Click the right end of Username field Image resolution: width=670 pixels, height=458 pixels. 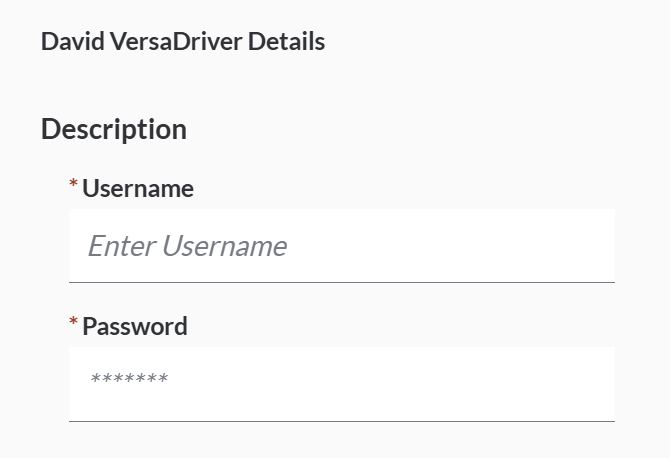[x=595, y=246]
